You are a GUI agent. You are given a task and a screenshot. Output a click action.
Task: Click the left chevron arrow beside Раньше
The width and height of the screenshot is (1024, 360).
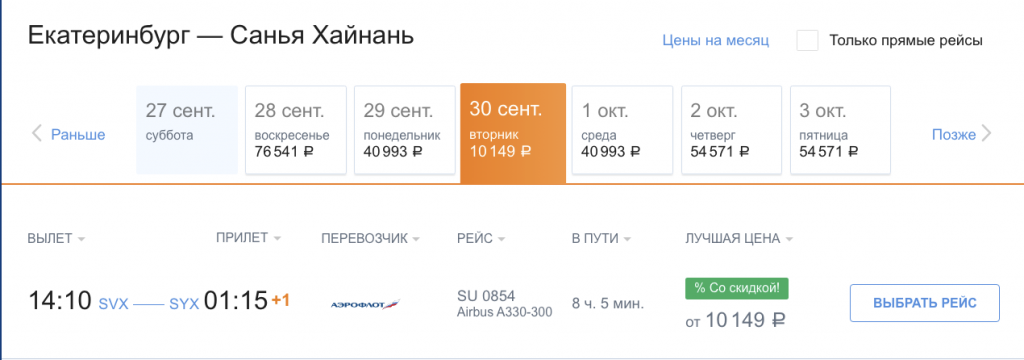click(x=37, y=135)
